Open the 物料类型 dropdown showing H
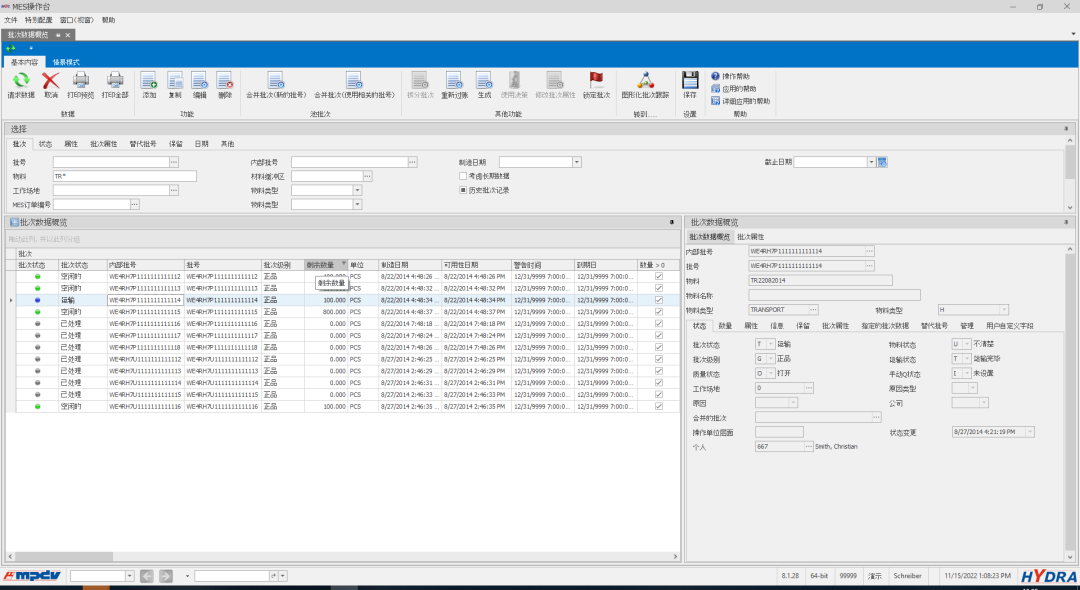This screenshot has height=590, width=1080. coord(1004,310)
